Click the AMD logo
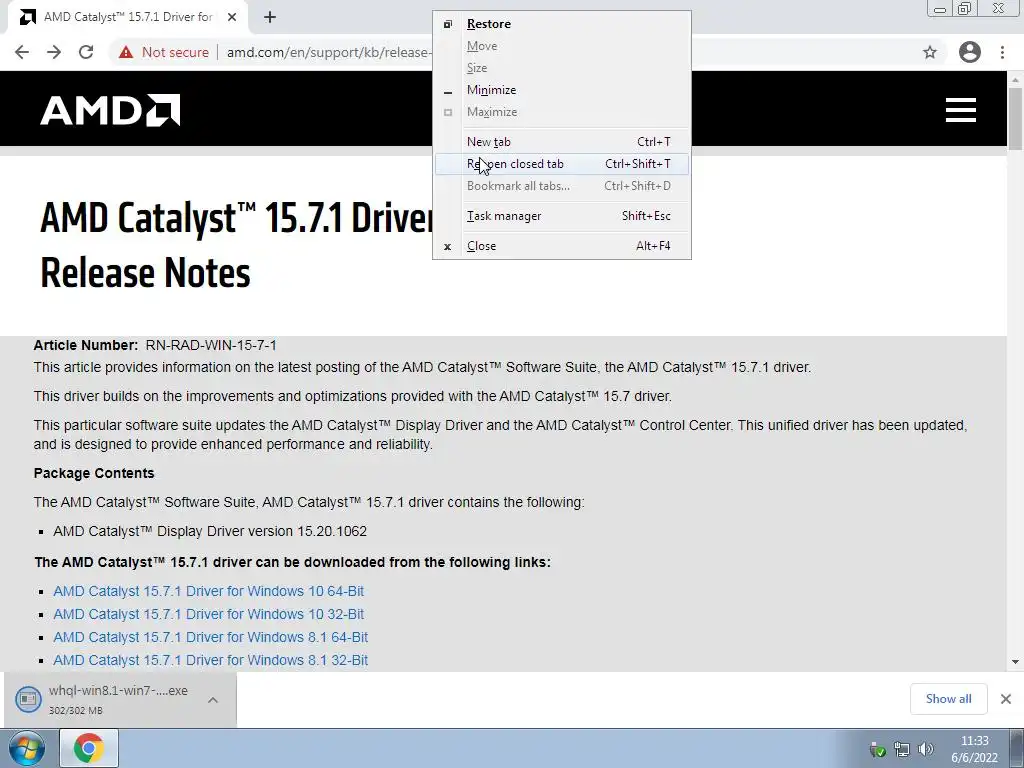The height and width of the screenshot is (768, 1024). coord(110,110)
